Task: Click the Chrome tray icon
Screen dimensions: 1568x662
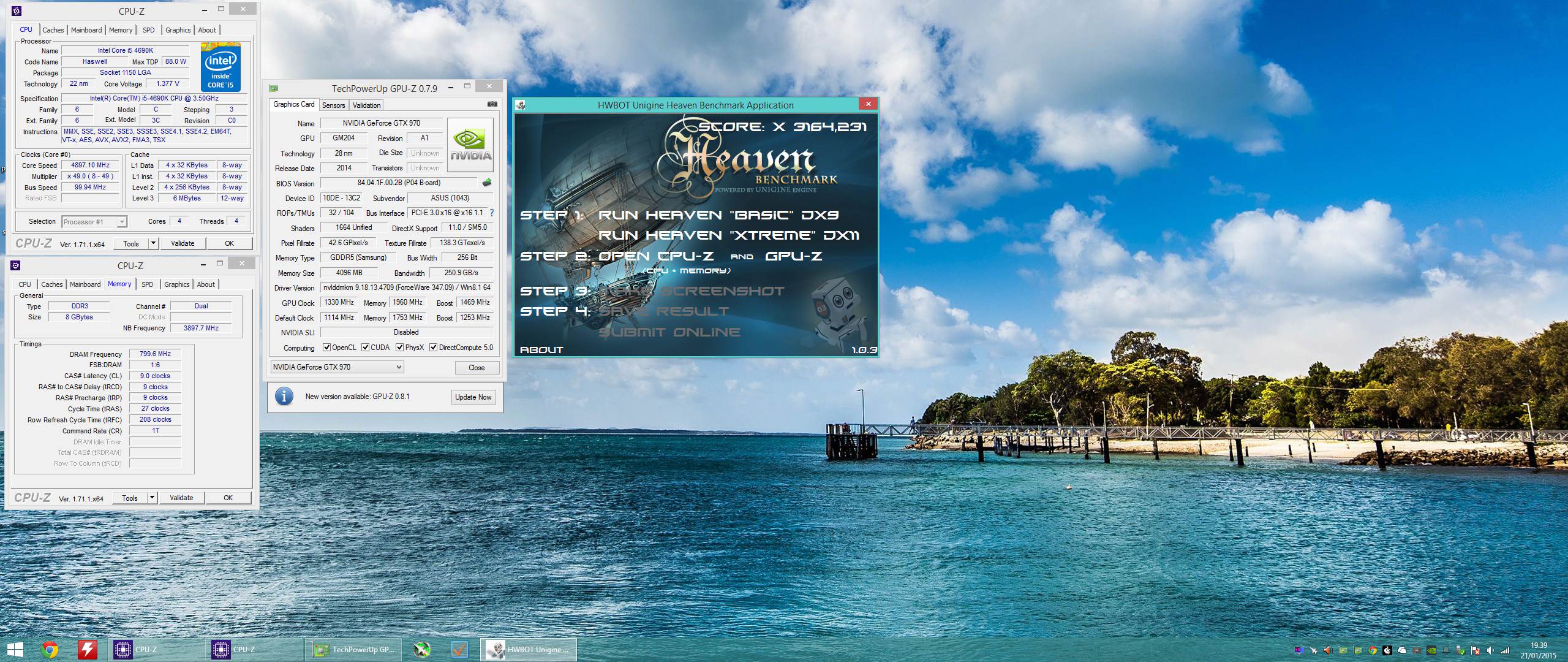Action: coord(1373,650)
